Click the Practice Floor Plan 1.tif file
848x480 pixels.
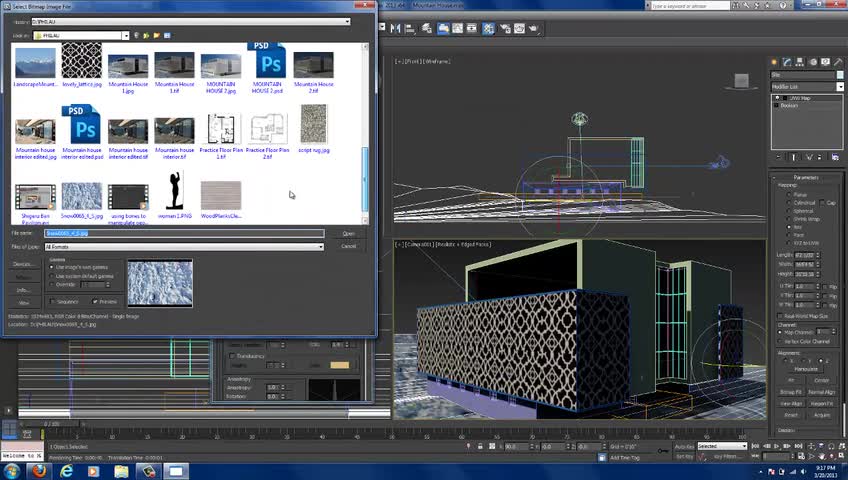[x=221, y=130]
